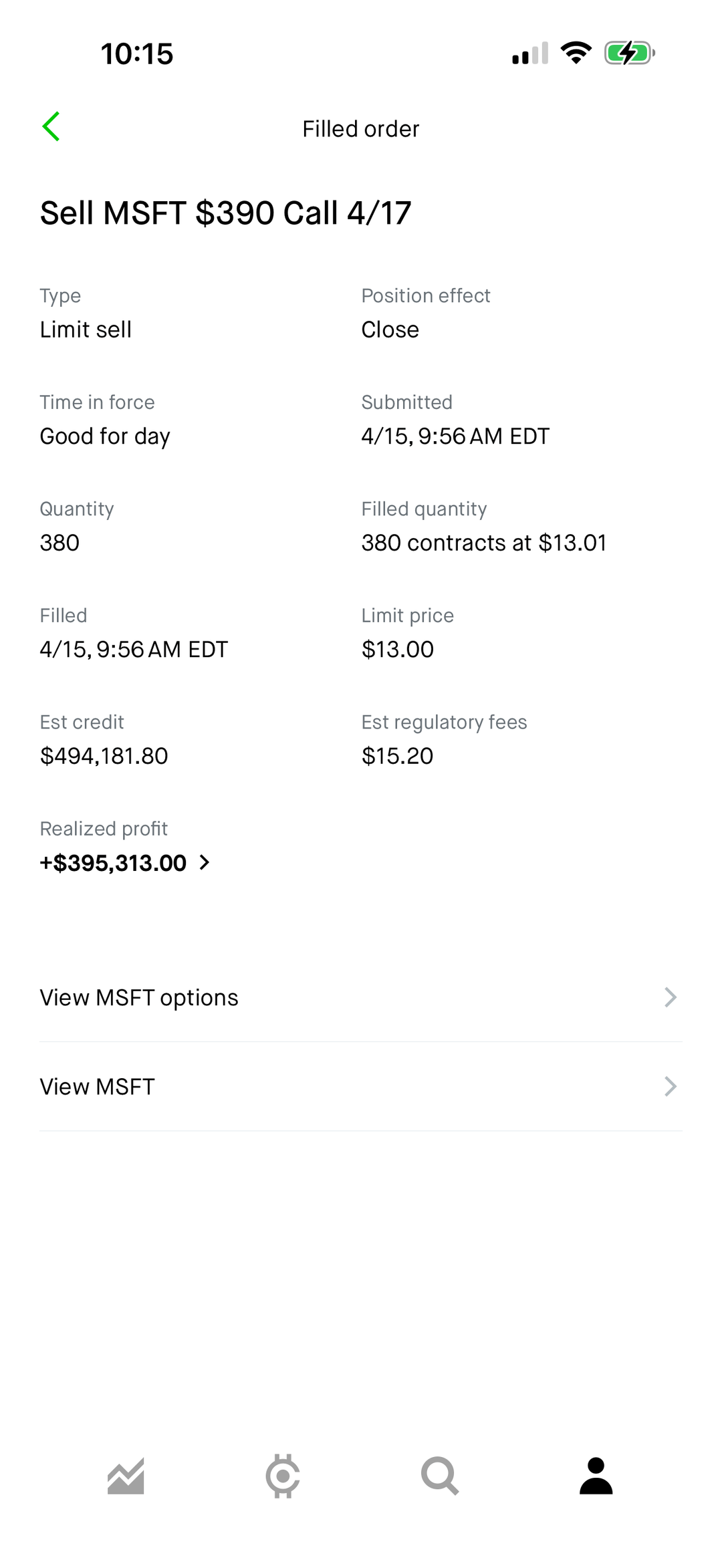Image resolution: width=722 pixels, height=1568 pixels.
Task: Tap the Limit price $13.00 value
Action: point(397,649)
